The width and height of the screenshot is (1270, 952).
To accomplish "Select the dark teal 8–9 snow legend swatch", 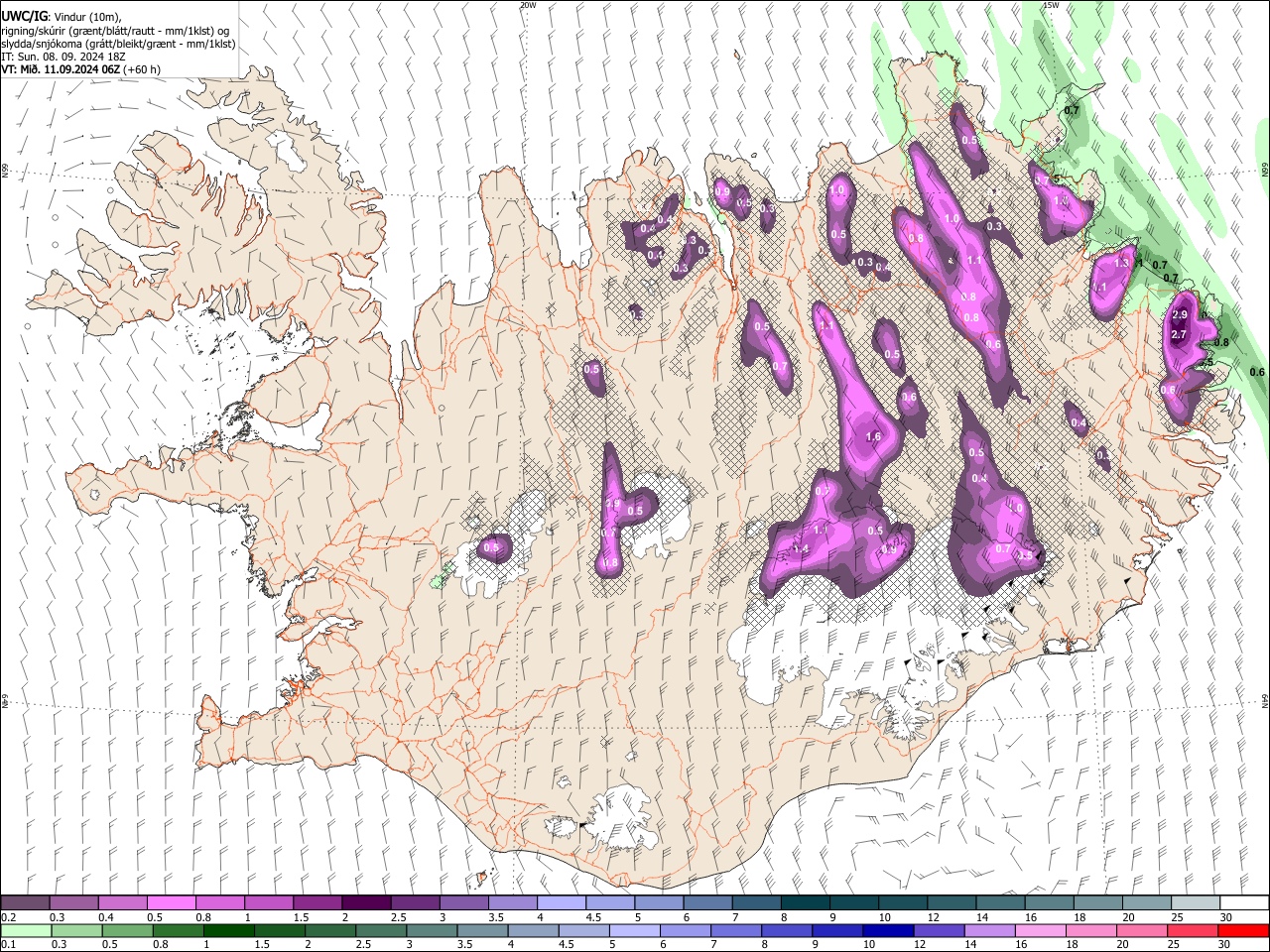I will [x=806, y=903].
